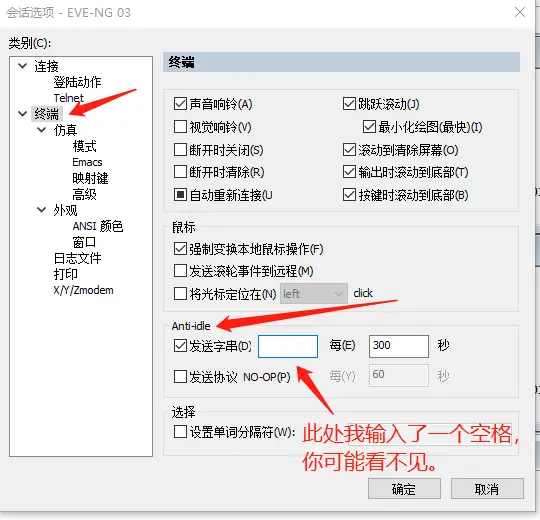The image size is (540, 520).
Task: Collapse the 外观 tree node chevron
Action: click(41, 210)
